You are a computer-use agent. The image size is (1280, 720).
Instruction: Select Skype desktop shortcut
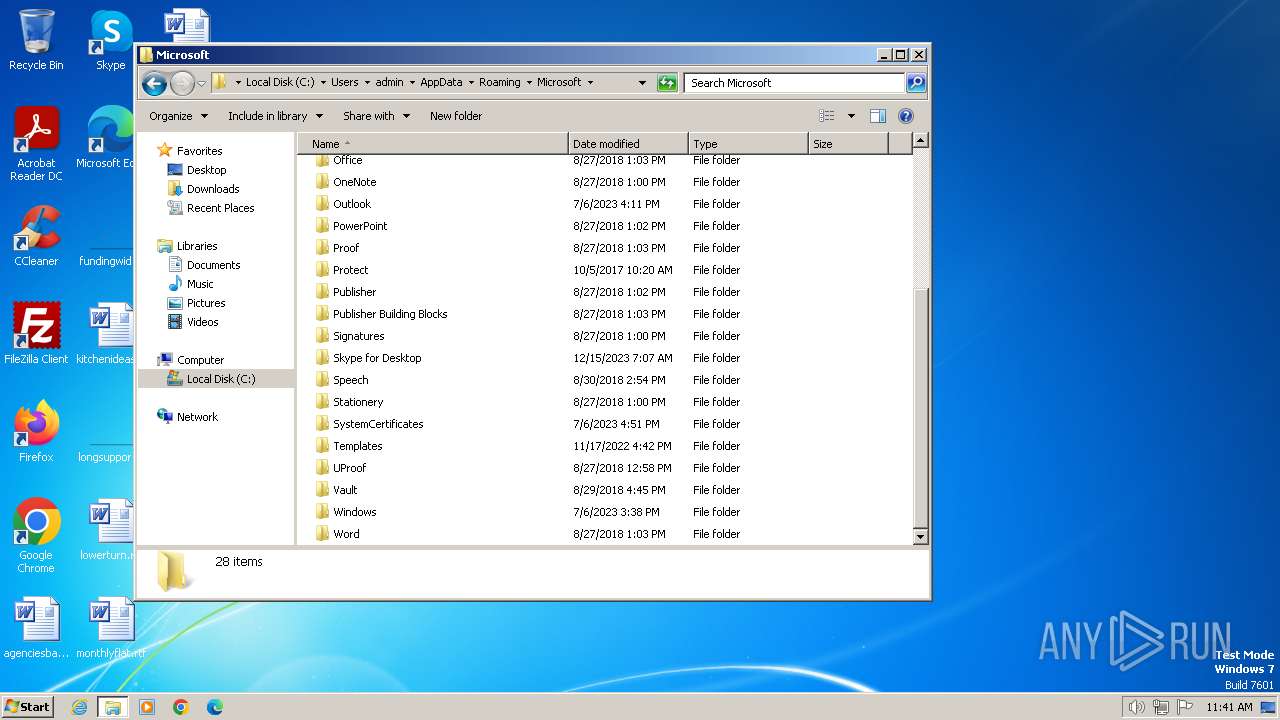pos(110,41)
